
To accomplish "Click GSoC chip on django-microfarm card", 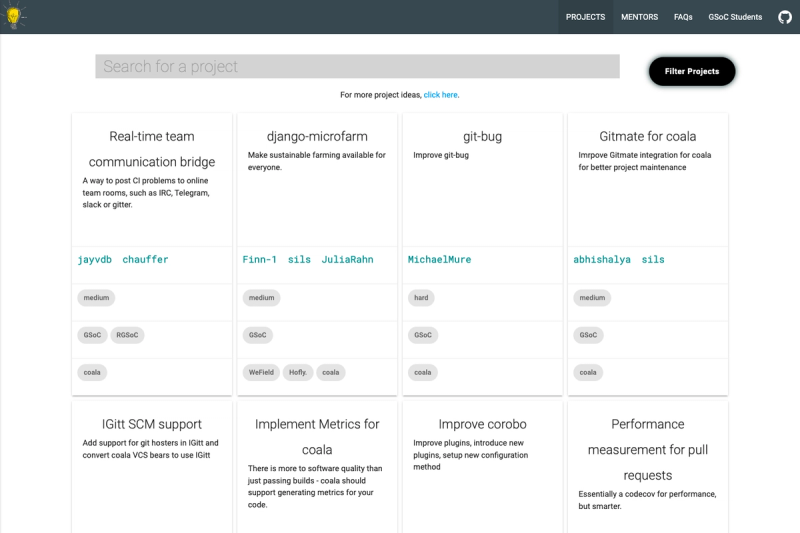I will [x=258, y=335].
